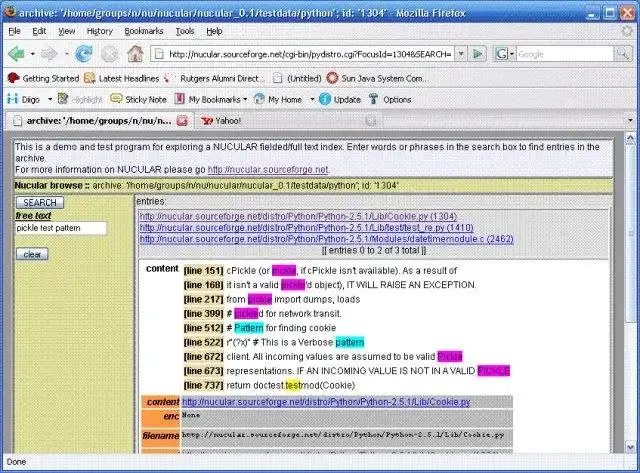Screen dimensions: 640x473
Task: Open the View menu
Action: coord(67,31)
